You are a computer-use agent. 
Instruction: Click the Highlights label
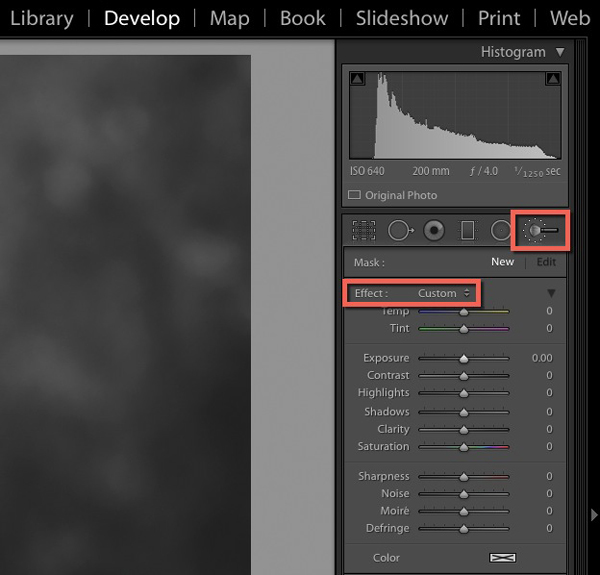[383, 393]
